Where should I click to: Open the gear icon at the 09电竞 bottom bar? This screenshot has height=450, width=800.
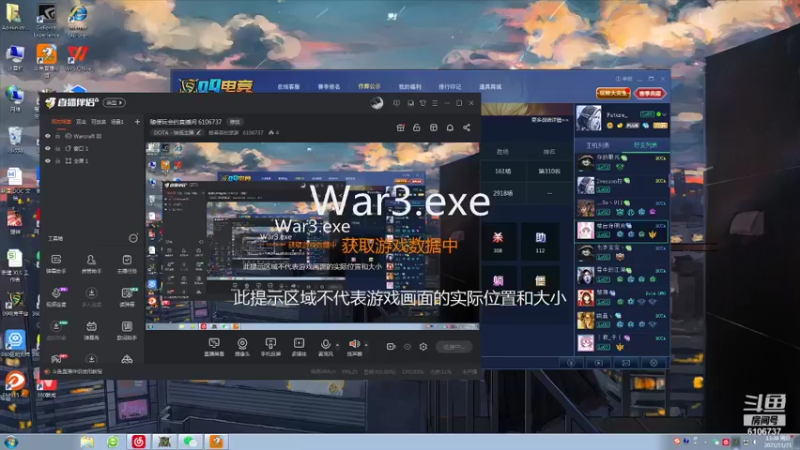(x=654, y=363)
